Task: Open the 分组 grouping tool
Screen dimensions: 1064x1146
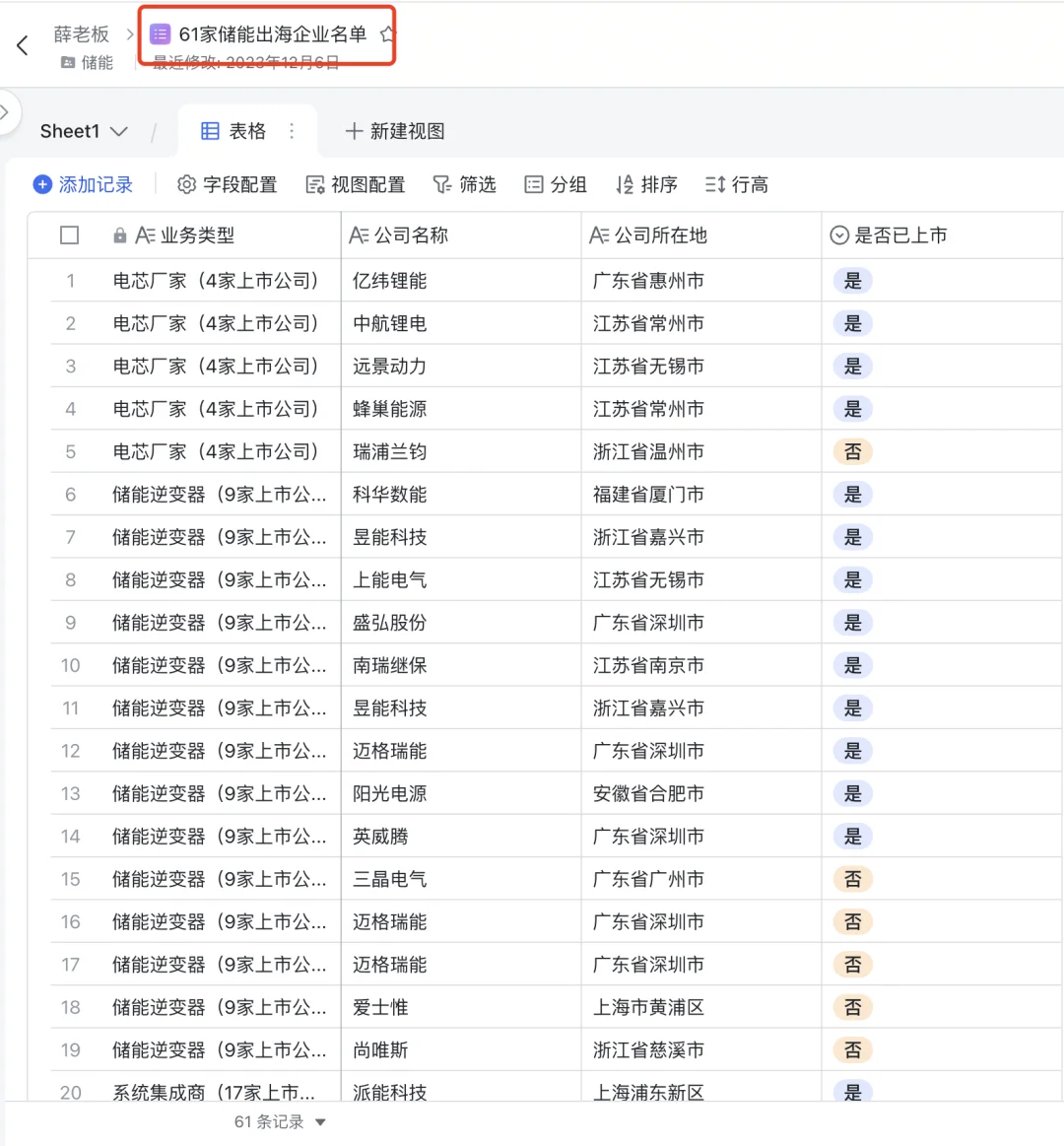Action: (555, 184)
